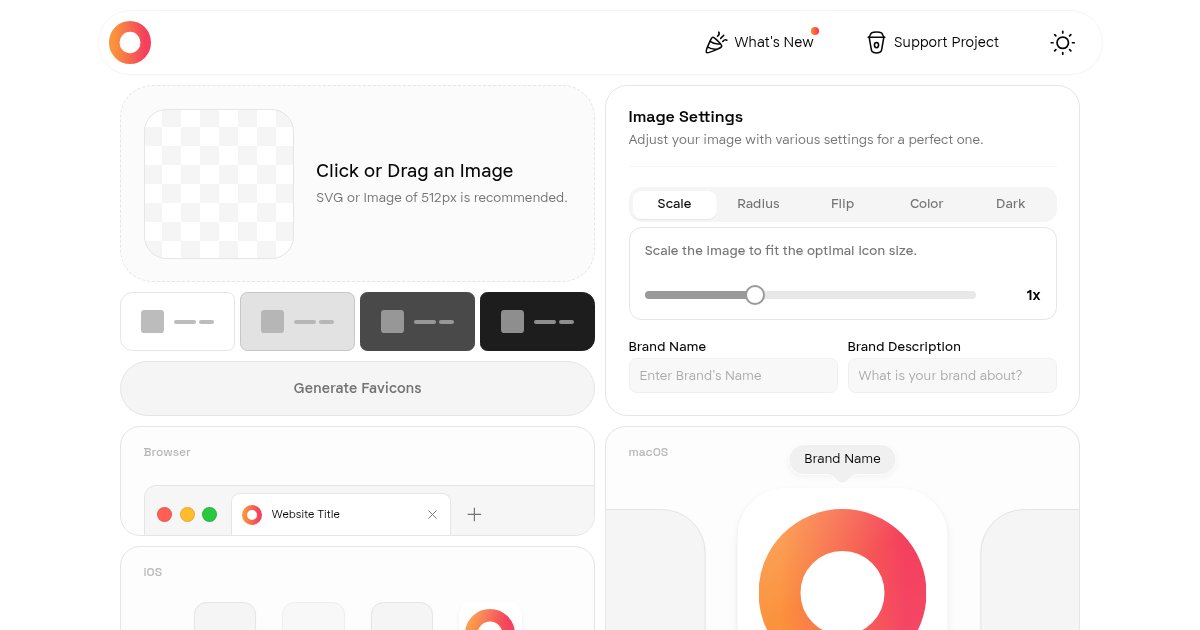1200x630 pixels.
Task: Click the coffee cup Support Project icon
Action: (876, 42)
